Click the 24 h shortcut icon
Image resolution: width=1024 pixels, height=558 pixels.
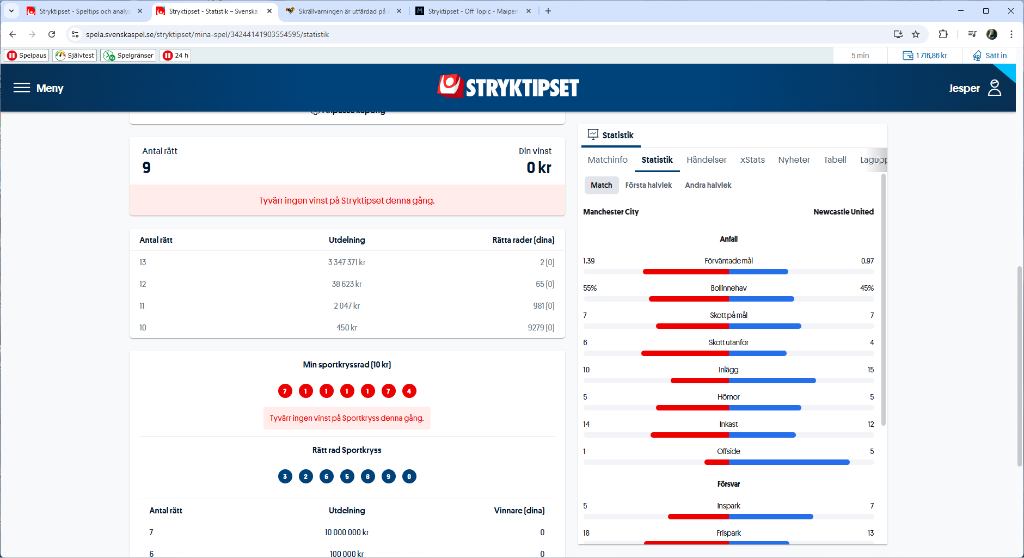[176, 55]
